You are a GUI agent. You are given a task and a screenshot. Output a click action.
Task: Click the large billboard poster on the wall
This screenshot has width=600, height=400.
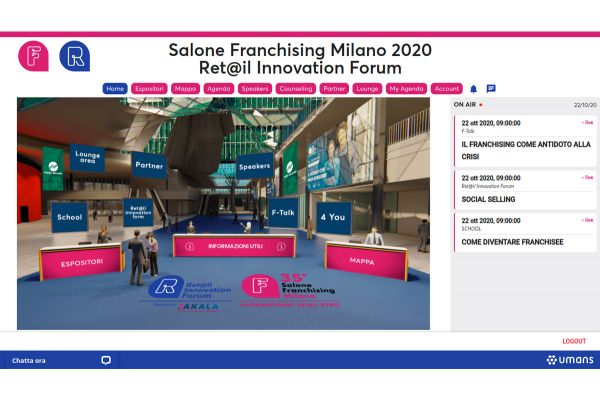340,147
